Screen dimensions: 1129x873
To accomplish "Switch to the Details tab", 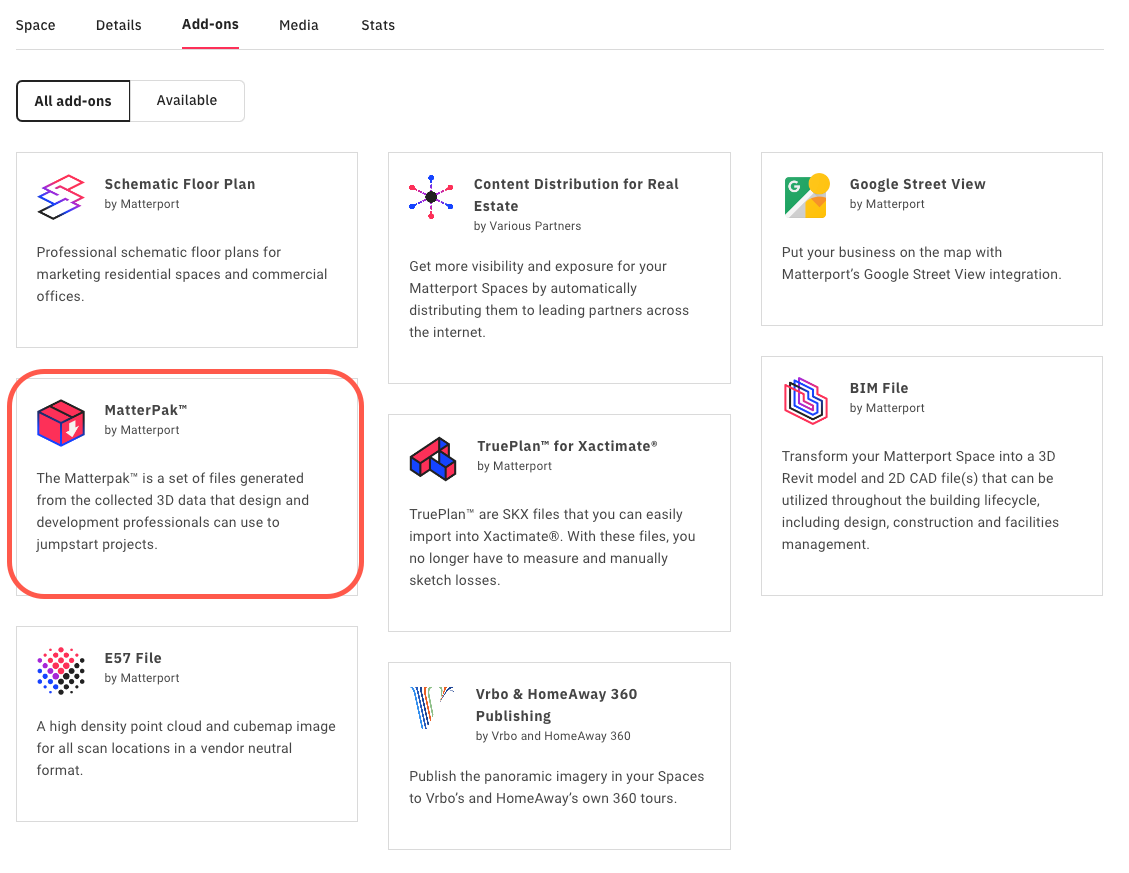I will (x=119, y=25).
